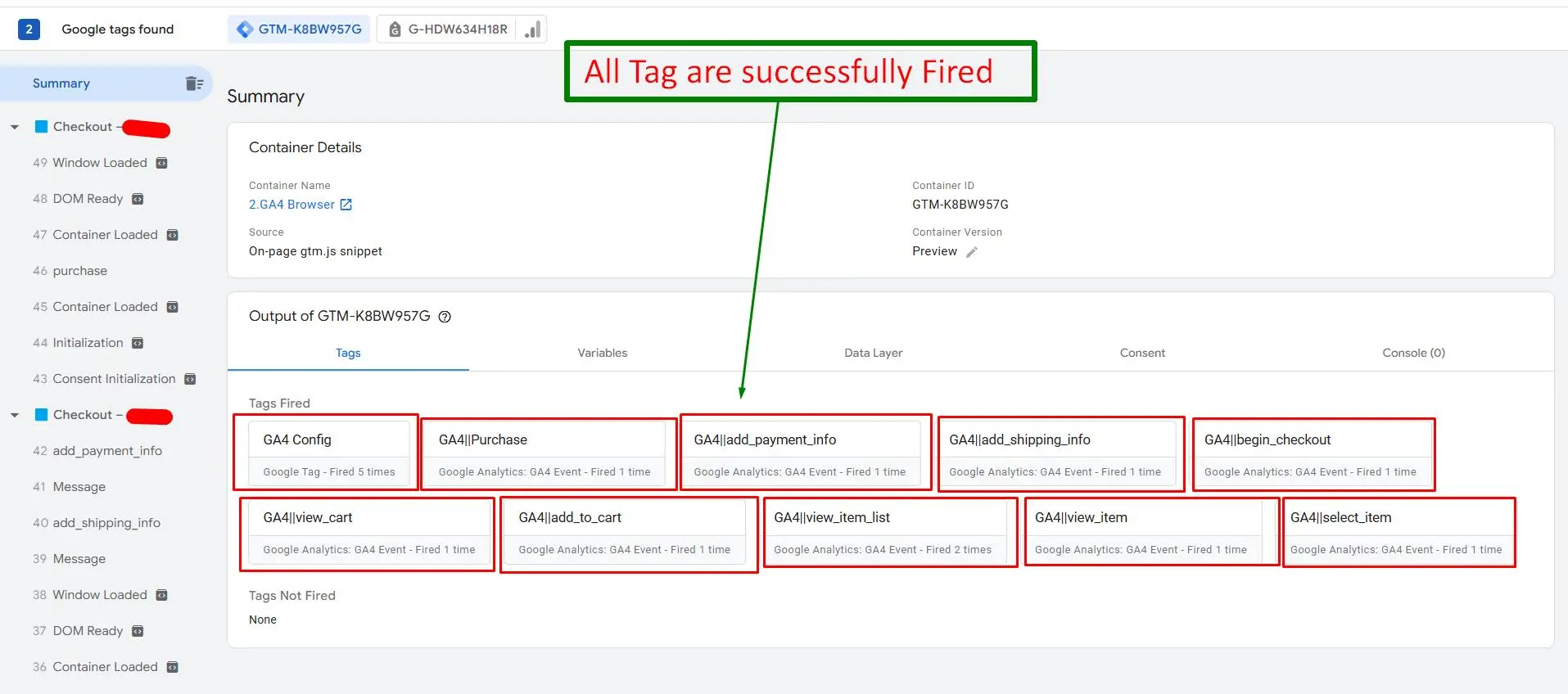Switch to the Tags tab
The height and width of the screenshot is (694, 1568).
pos(348,353)
